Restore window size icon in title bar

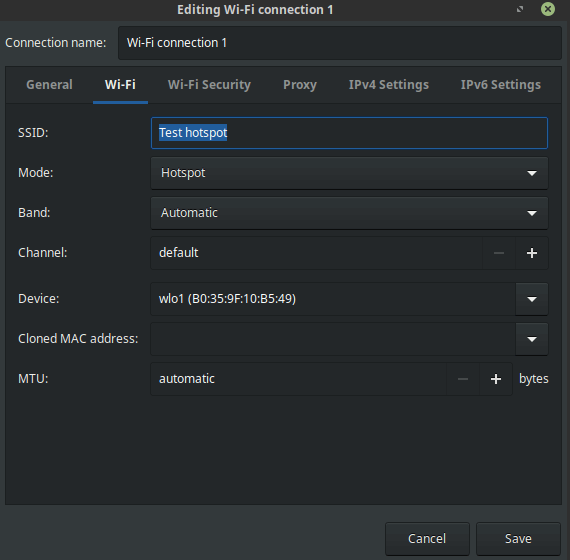pyautogui.click(x=520, y=9)
